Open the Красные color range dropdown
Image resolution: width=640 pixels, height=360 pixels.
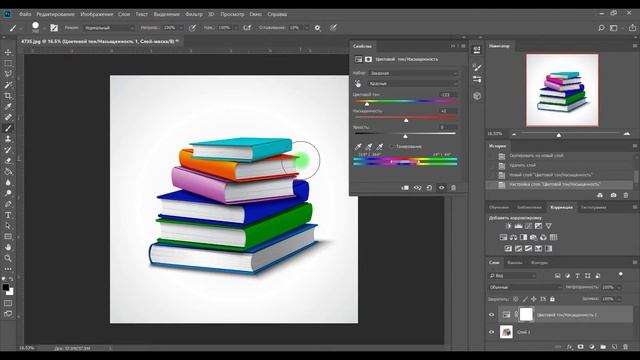pyautogui.click(x=413, y=84)
